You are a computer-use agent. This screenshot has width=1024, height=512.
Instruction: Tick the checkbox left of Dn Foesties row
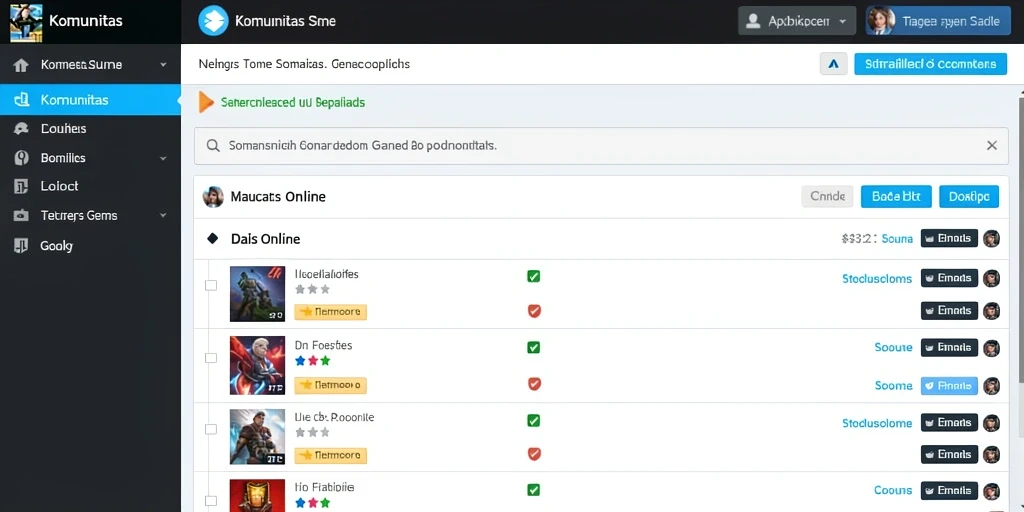coord(211,358)
